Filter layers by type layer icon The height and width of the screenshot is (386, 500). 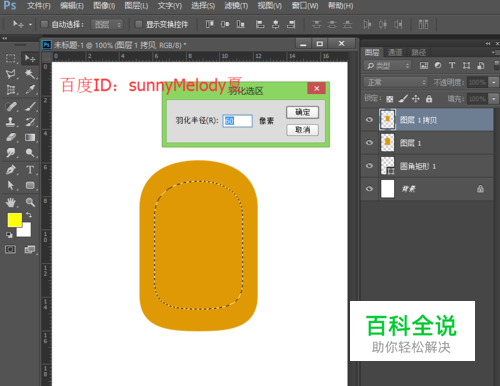452,66
